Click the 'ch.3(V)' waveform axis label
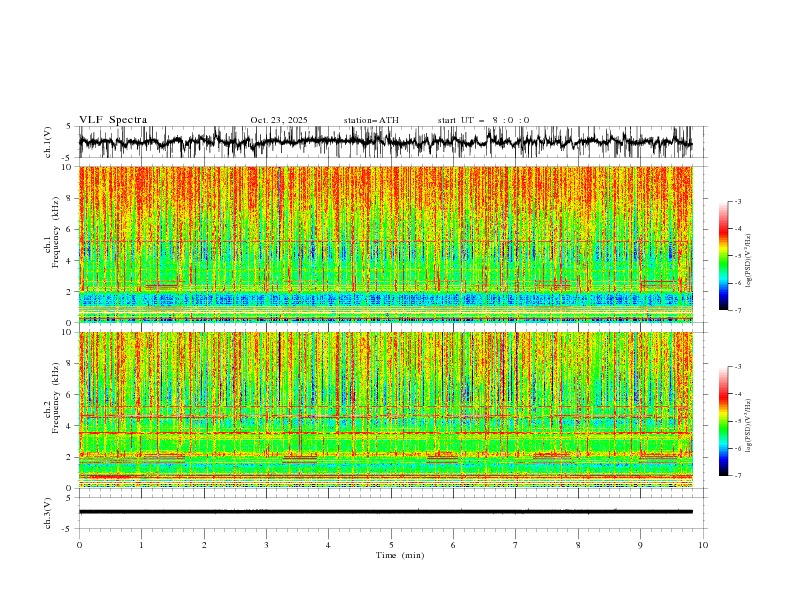The height and width of the screenshot is (612, 792). (48, 513)
